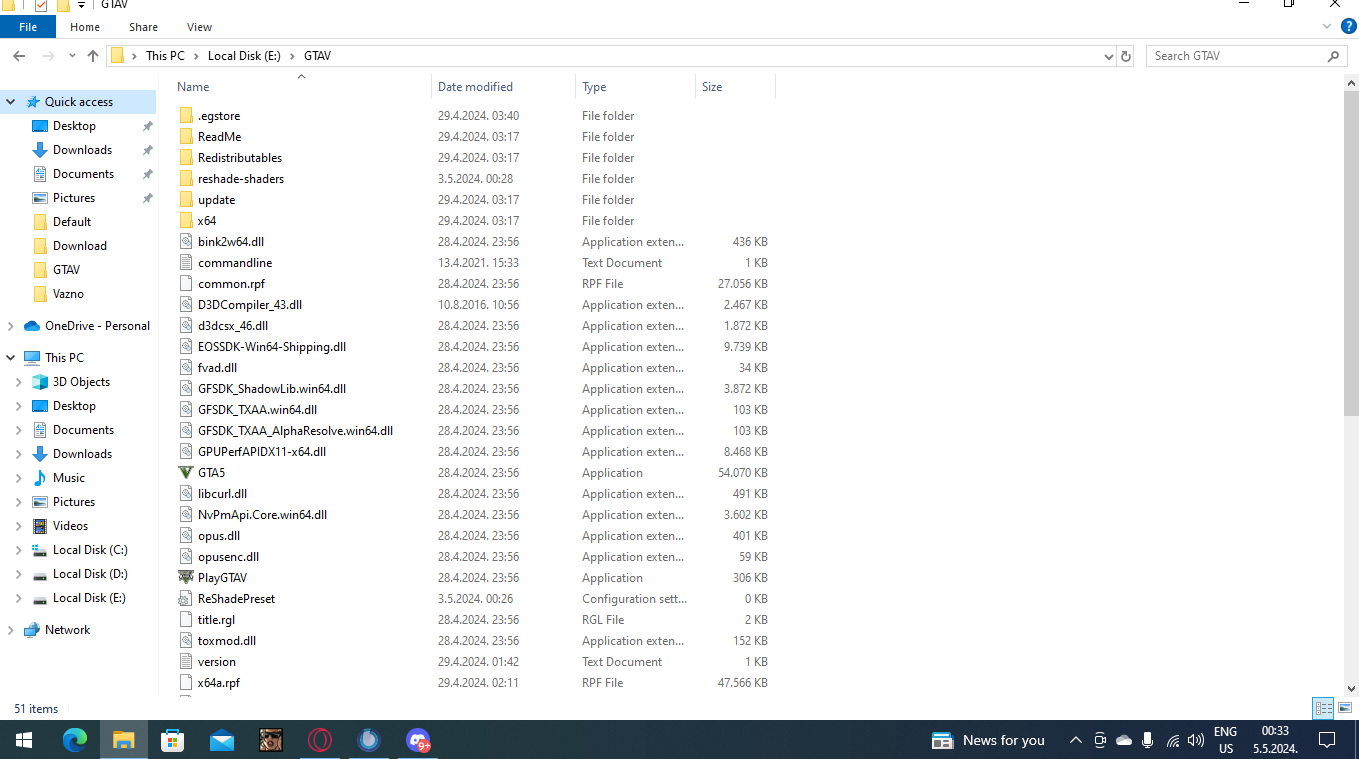Select the EOSSDK-Win64-Shipping.dll file name

click(272, 347)
